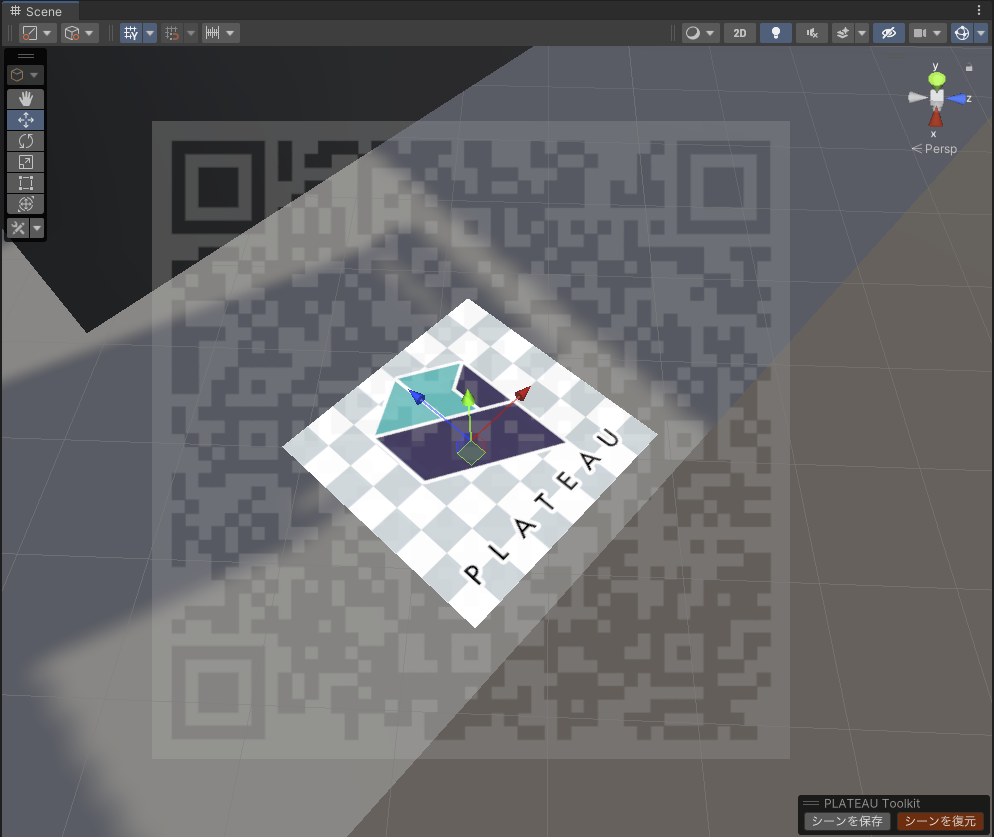Screen dimensions: 994x837
Task: Open scene camera settings
Action: pos(920,33)
